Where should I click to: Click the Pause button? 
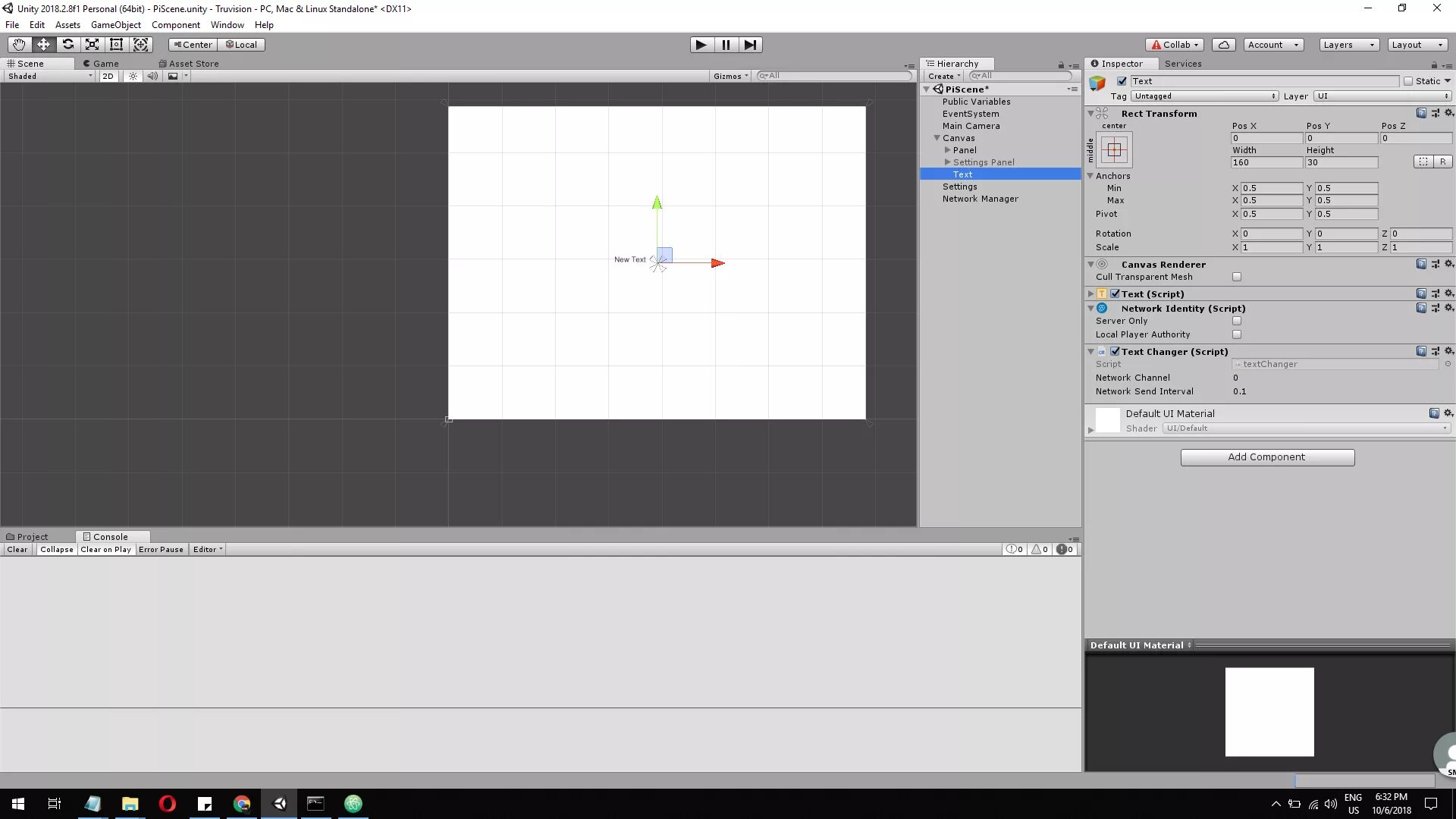(x=726, y=45)
